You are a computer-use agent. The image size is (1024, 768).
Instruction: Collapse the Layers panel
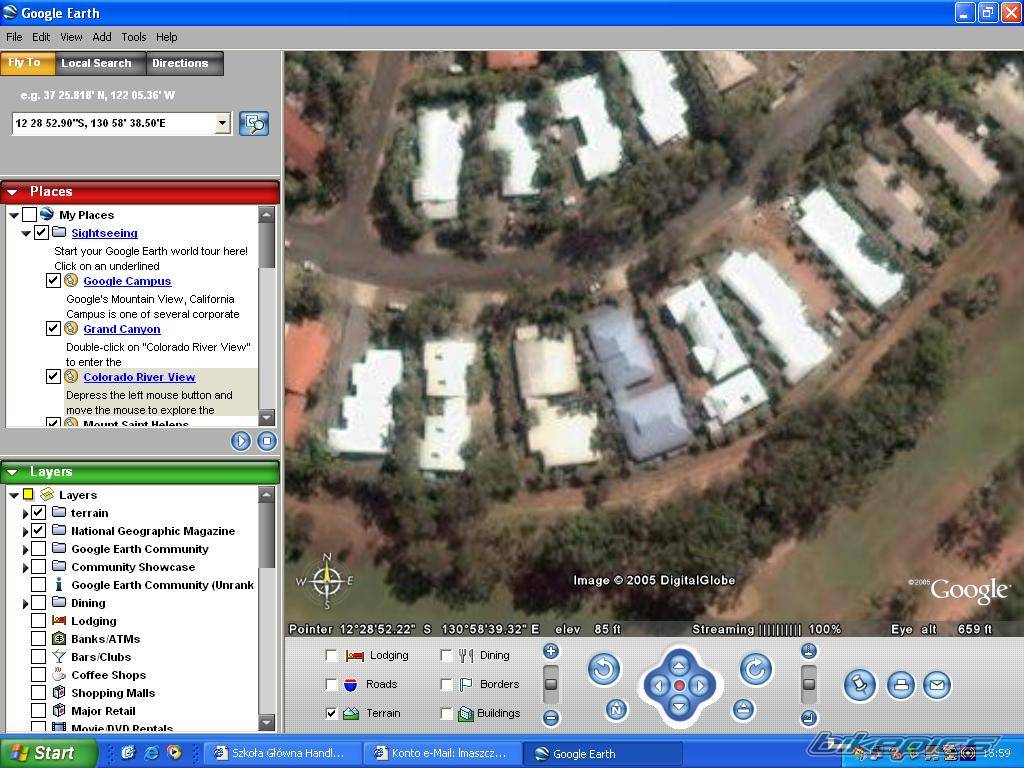(x=12, y=472)
